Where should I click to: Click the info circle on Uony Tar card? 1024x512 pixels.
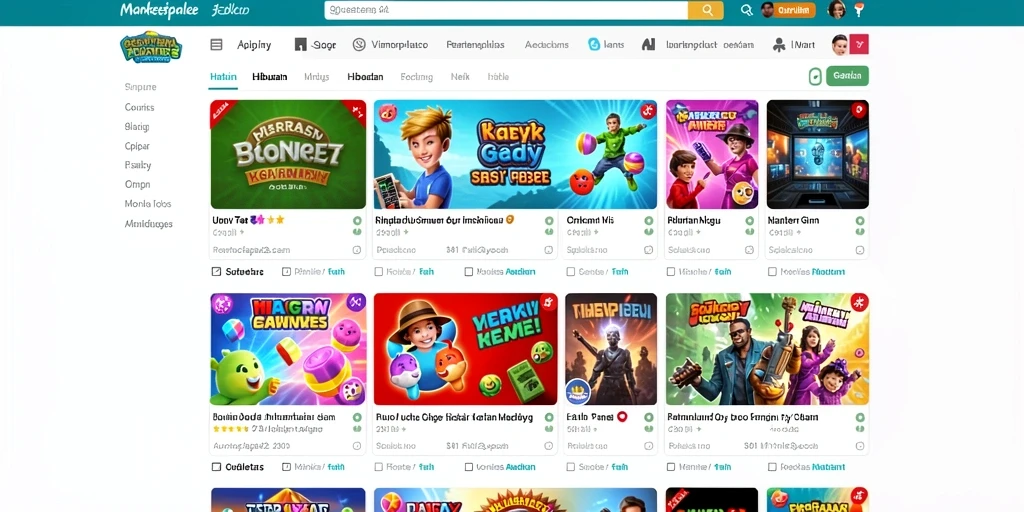[x=357, y=250]
